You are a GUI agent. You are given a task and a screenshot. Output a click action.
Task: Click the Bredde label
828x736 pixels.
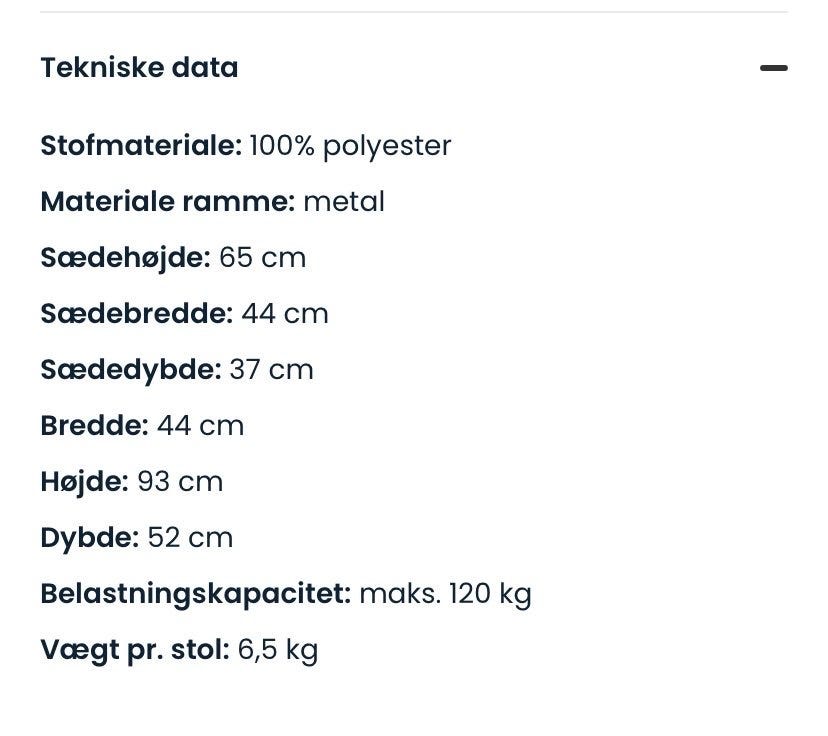(94, 426)
